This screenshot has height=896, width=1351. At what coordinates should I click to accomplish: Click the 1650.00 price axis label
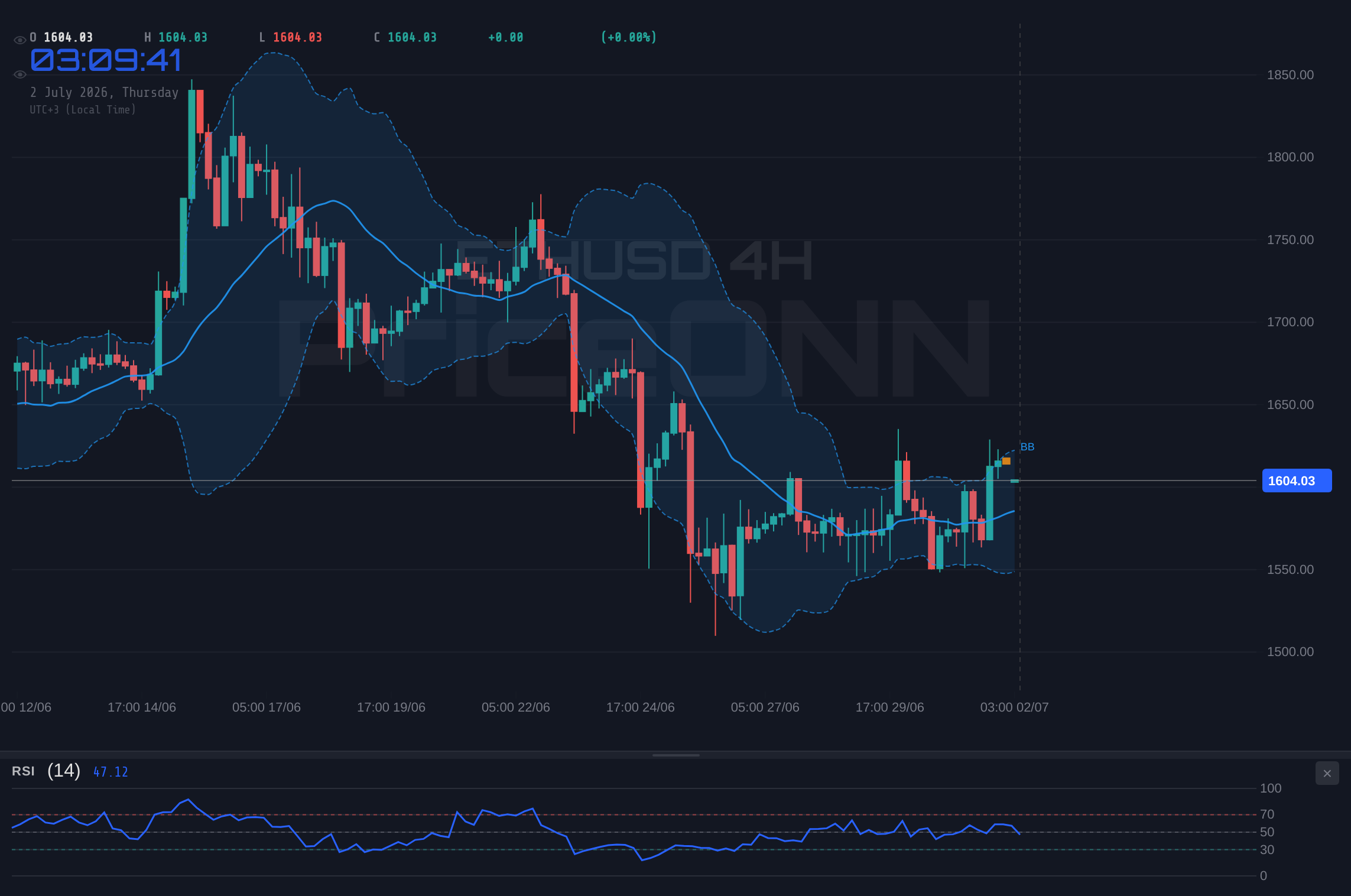click(x=1290, y=405)
